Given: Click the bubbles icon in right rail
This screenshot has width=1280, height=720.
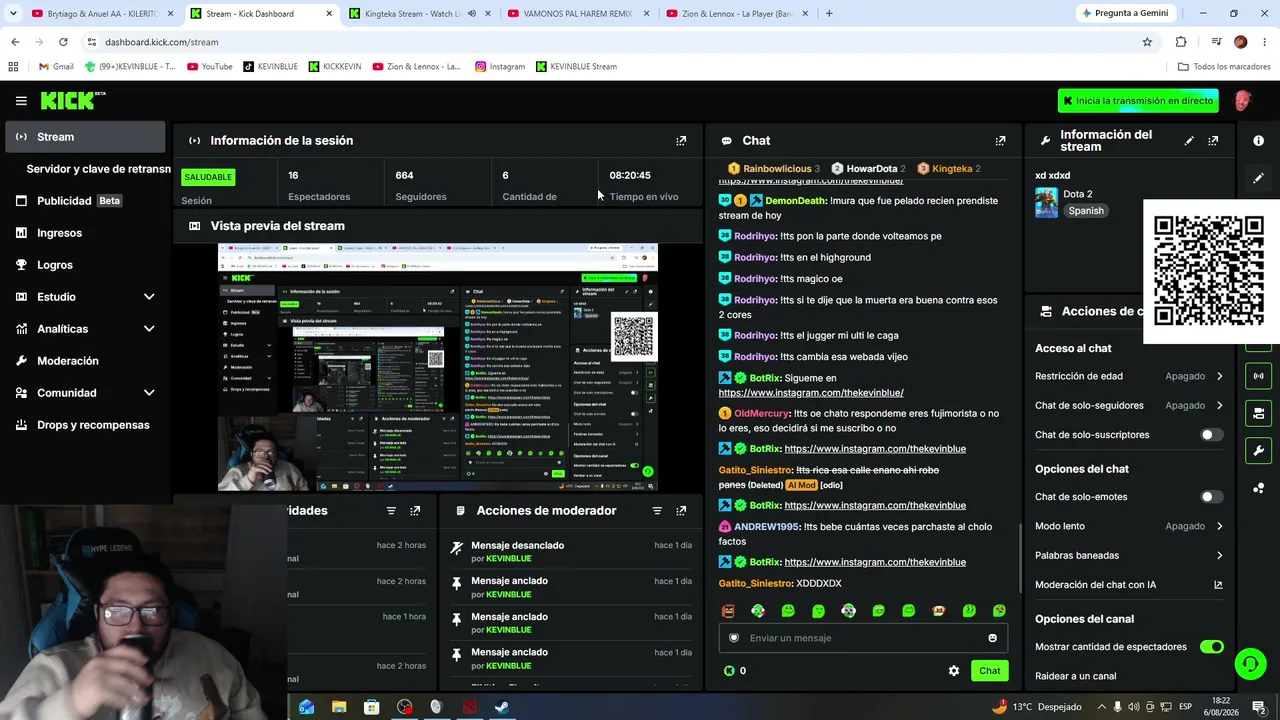Looking at the screenshot, I should 1258,488.
